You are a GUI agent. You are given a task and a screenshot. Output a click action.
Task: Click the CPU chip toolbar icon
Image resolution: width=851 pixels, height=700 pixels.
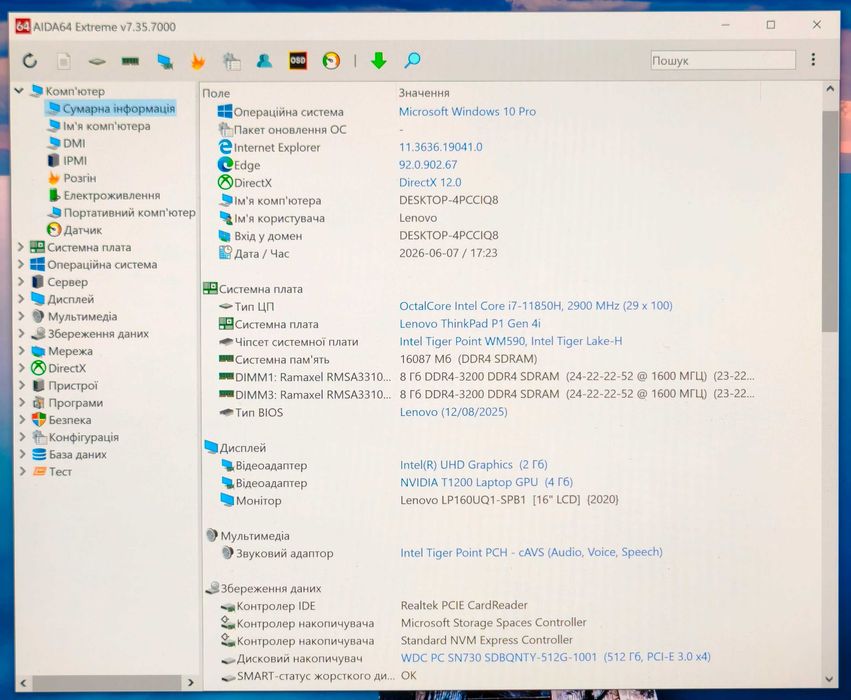coord(97,61)
